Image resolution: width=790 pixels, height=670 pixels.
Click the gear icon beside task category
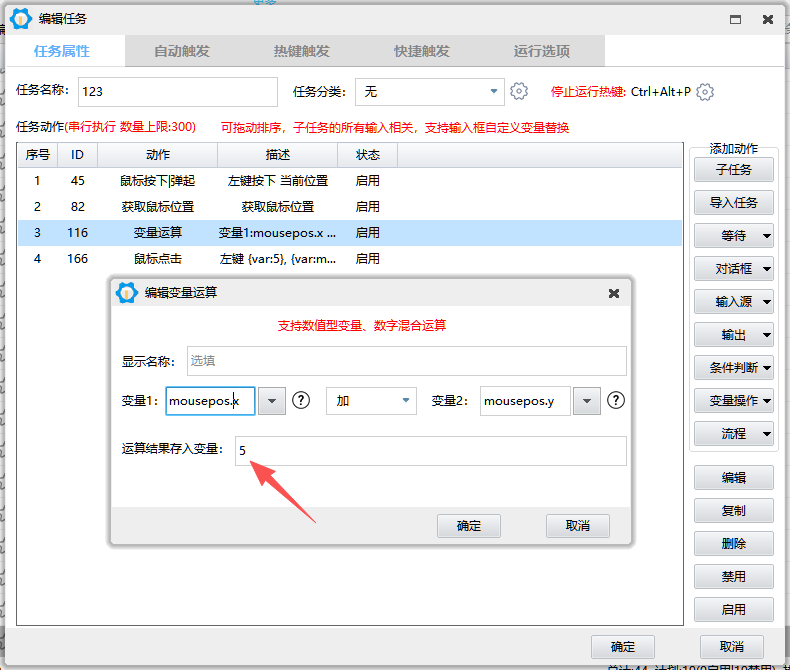point(518,91)
